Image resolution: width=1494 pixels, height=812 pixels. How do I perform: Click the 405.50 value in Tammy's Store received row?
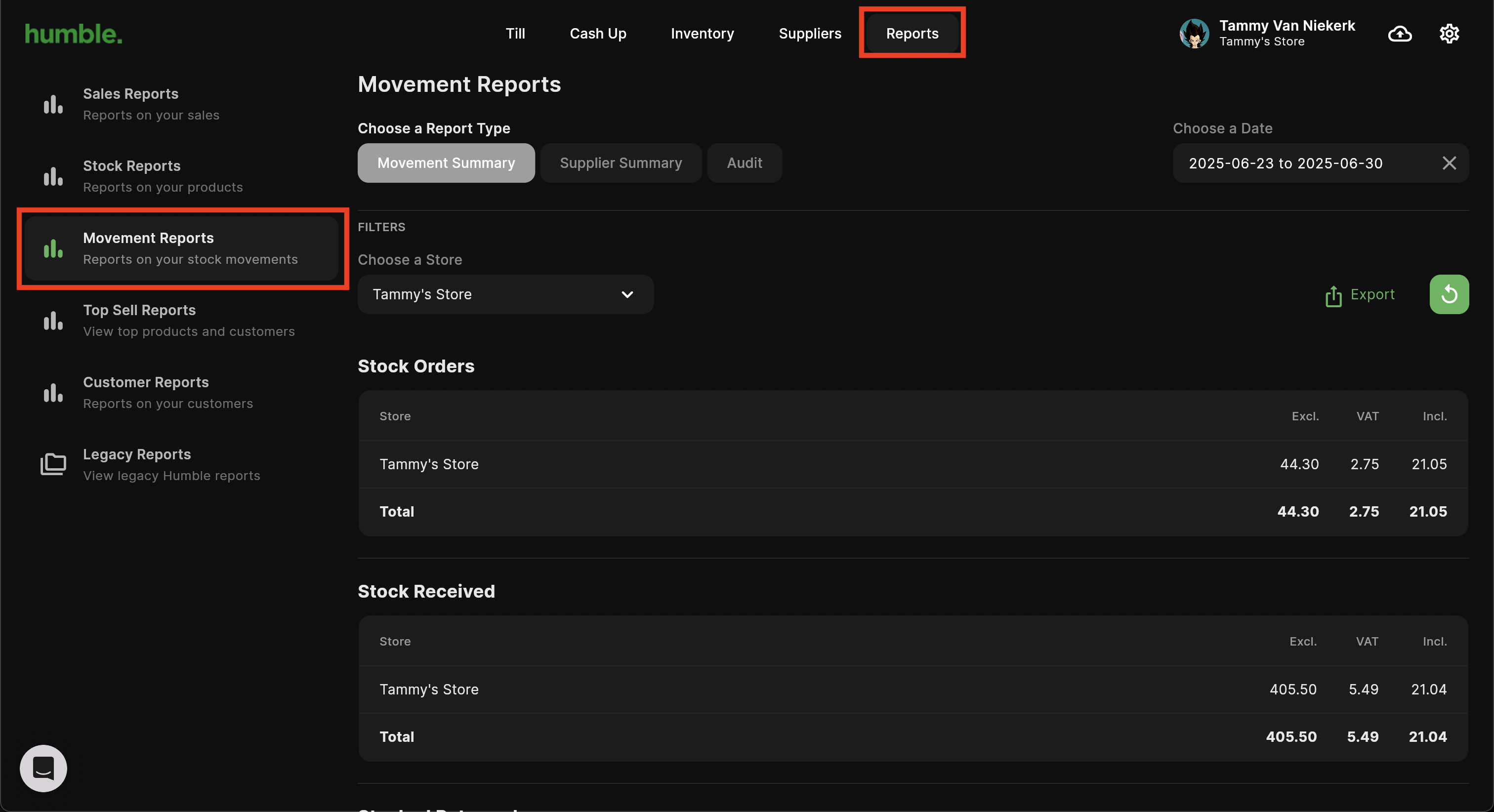coord(1293,689)
